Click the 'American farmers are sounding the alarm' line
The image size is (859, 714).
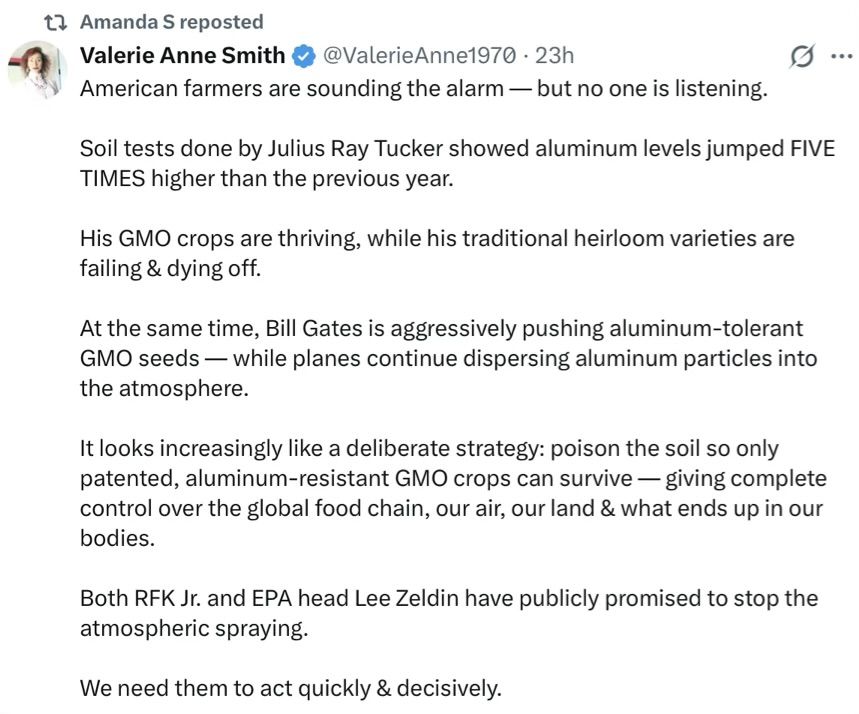422,88
